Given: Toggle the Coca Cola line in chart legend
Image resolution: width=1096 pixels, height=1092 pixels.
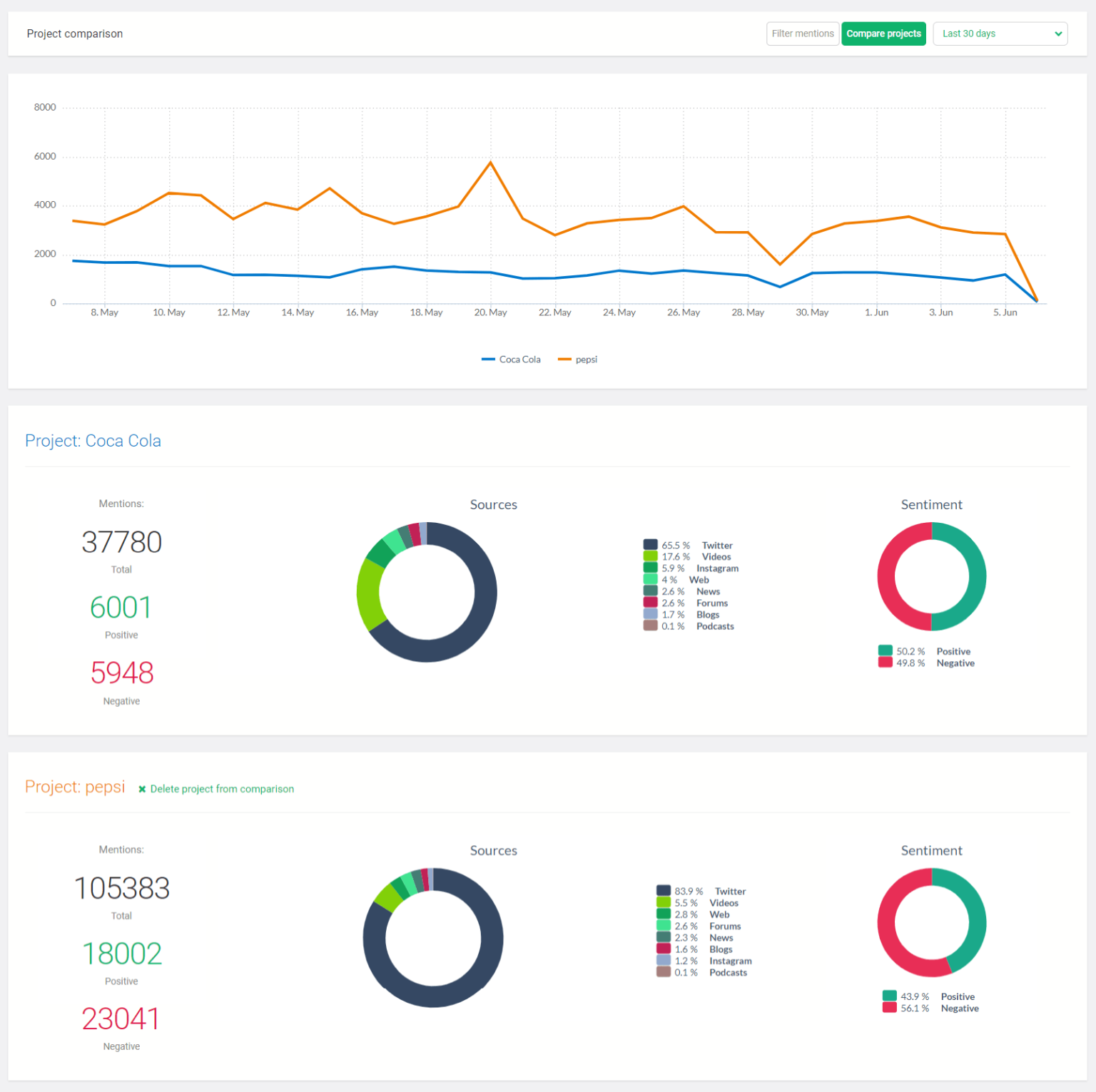Looking at the screenshot, I should click(x=511, y=359).
